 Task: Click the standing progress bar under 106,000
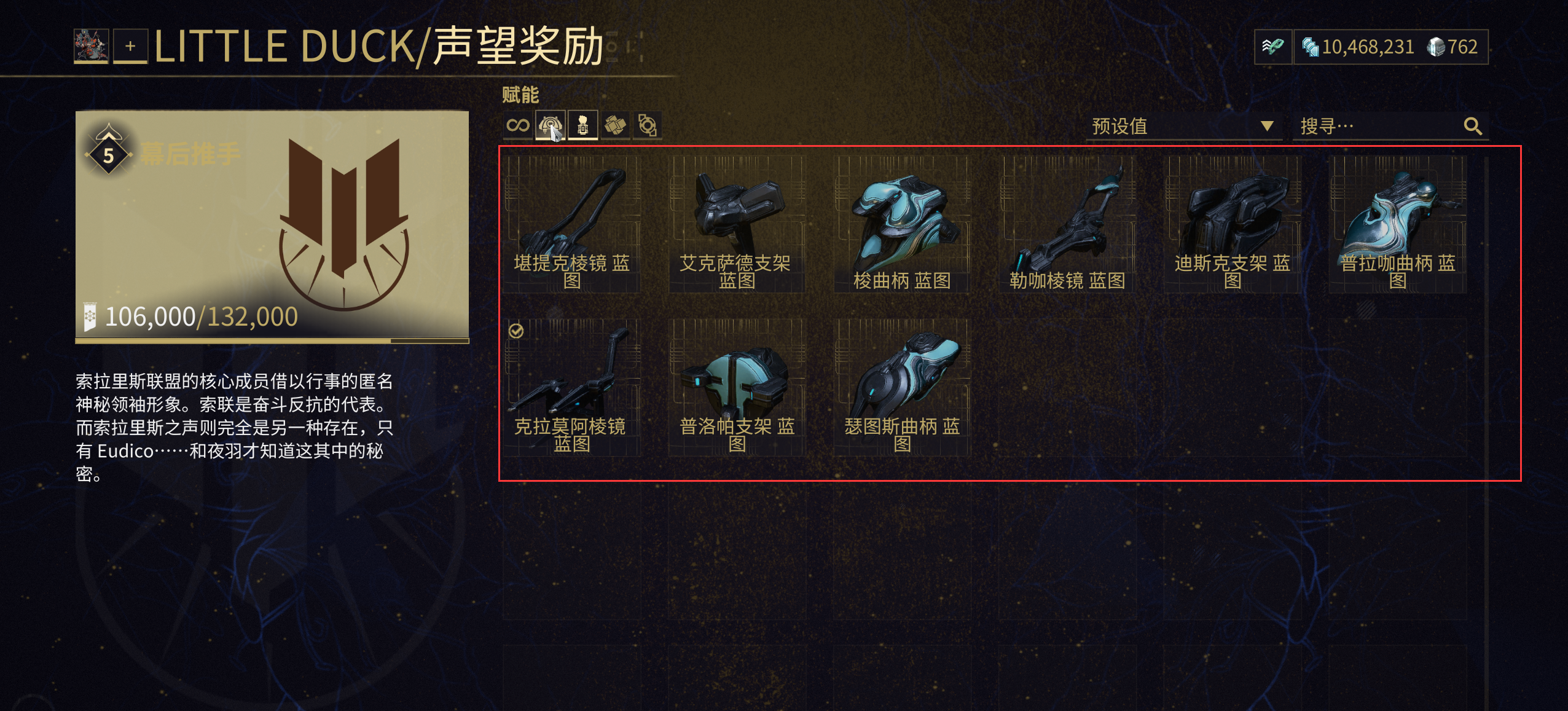pyautogui.click(x=272, y=340)
